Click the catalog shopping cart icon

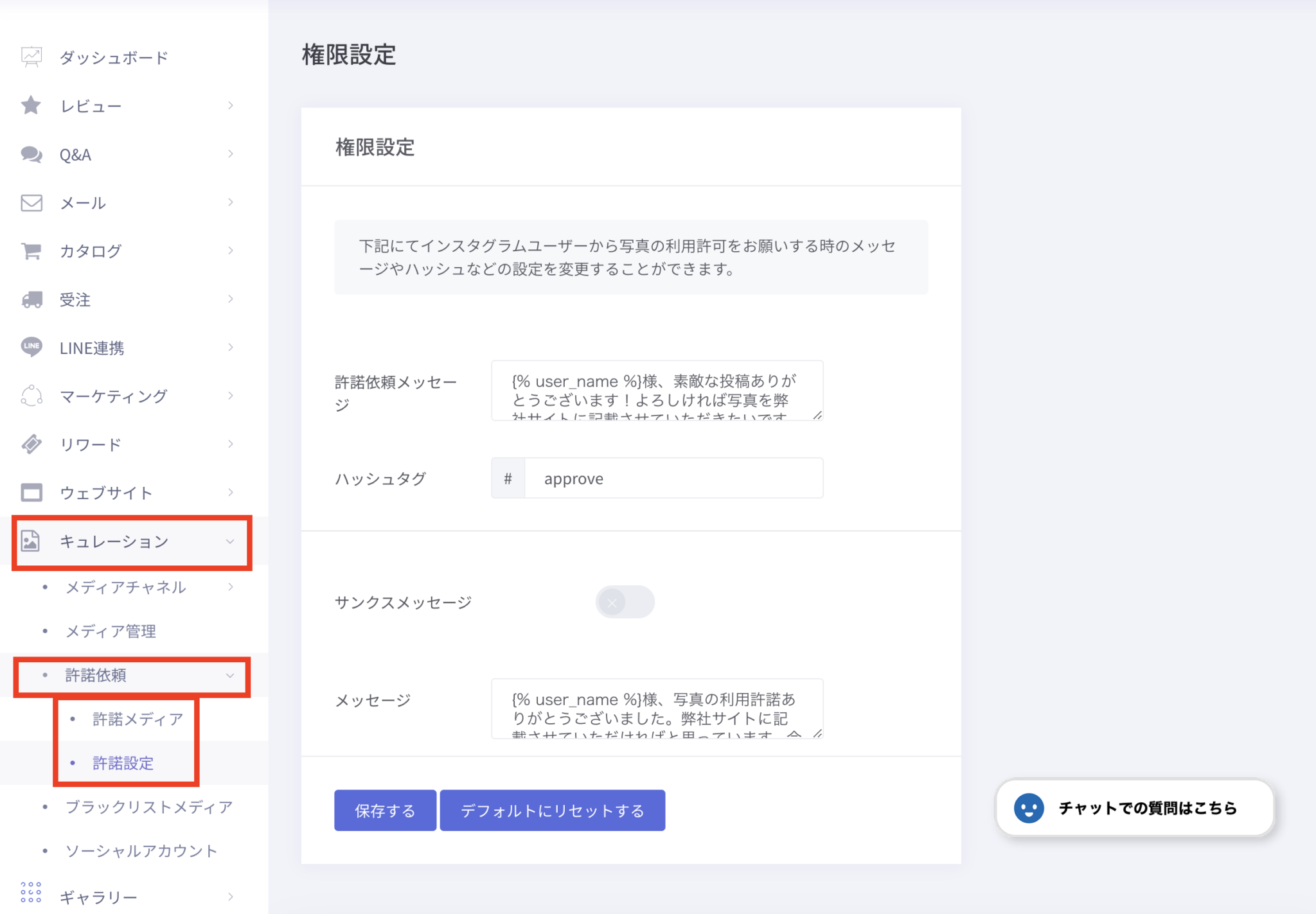[x=31, y=250]
